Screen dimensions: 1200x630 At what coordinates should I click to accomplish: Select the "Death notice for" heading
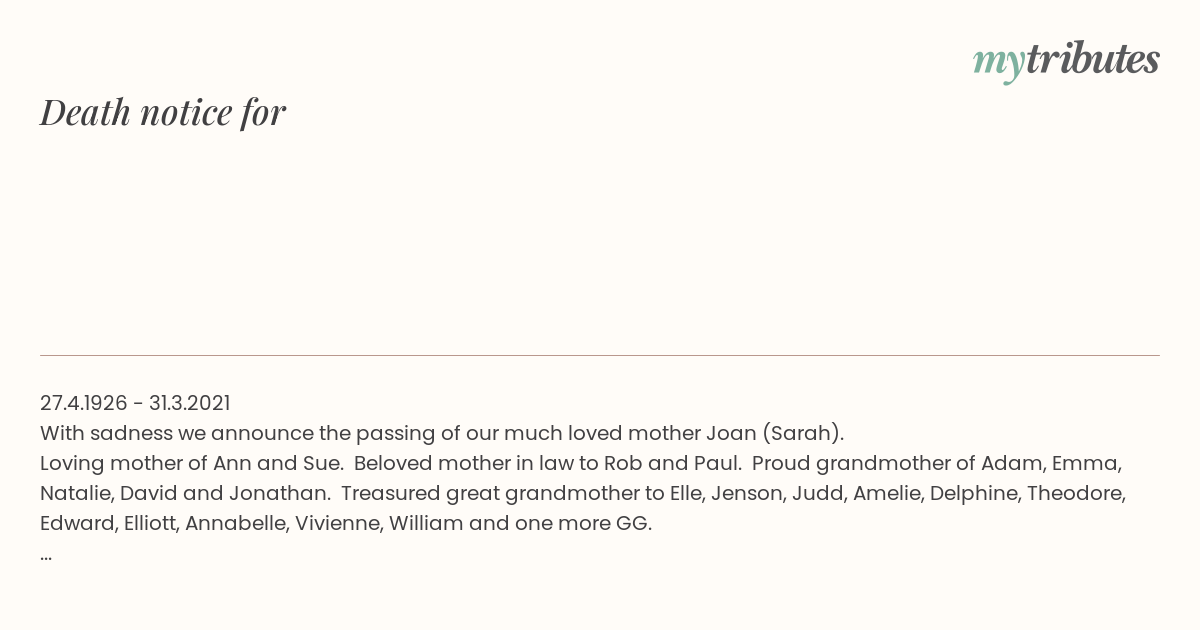163,112
